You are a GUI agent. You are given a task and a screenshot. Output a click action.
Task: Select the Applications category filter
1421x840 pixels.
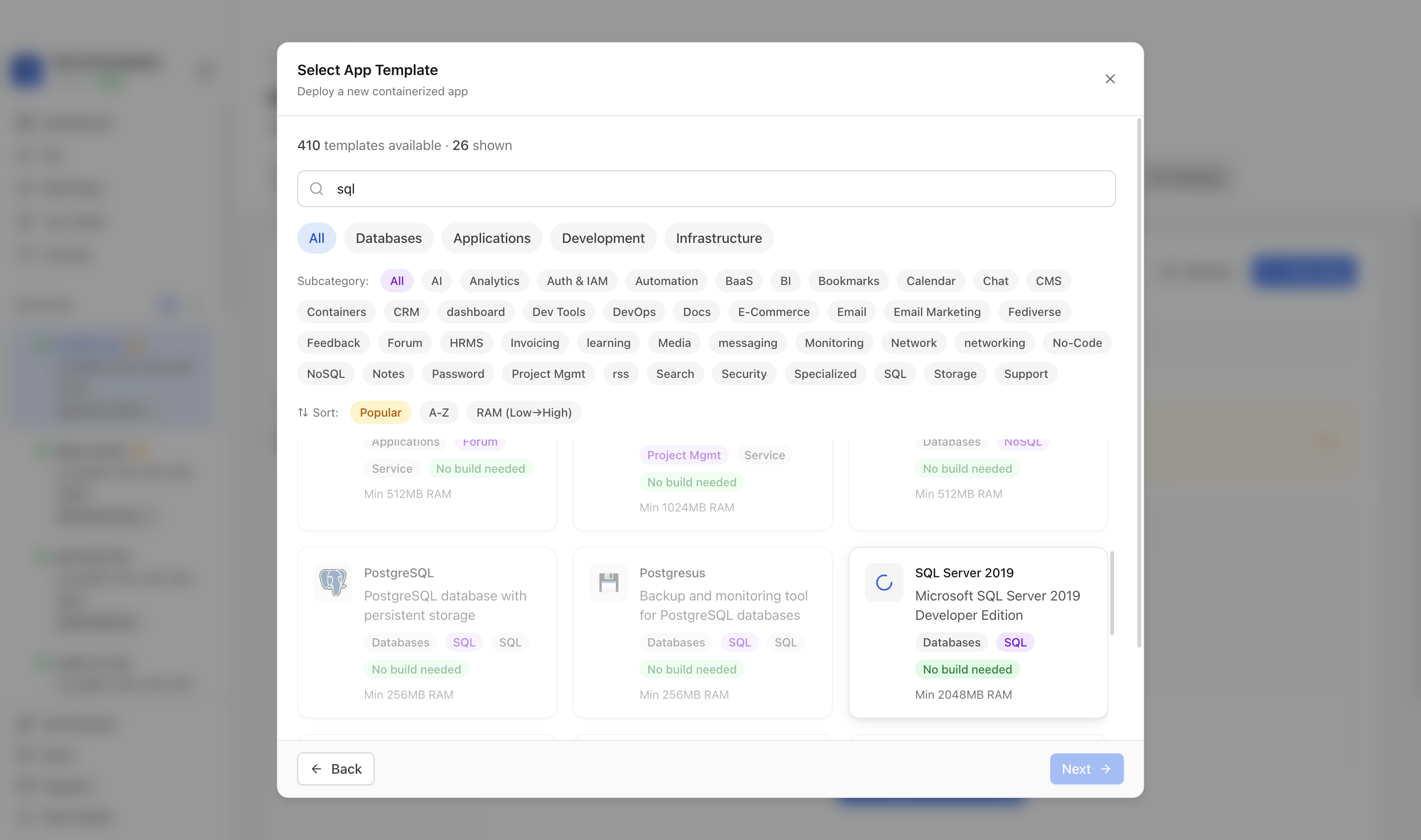click(491, 238)
